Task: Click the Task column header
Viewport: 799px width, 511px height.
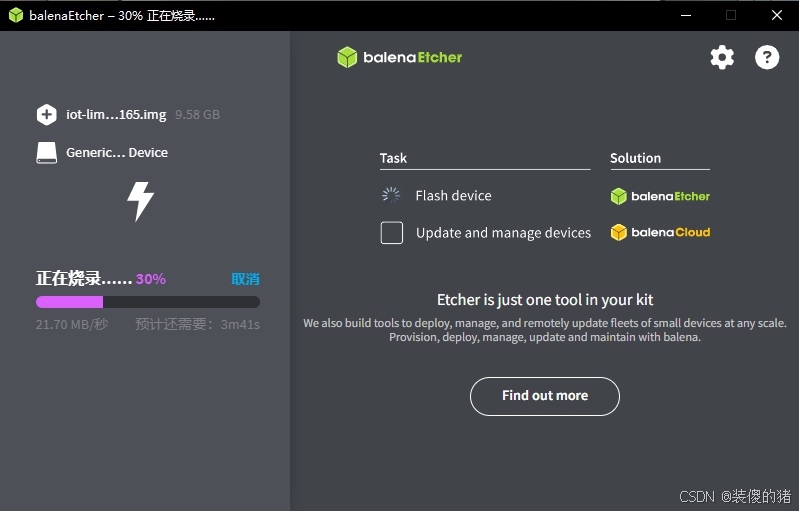Action: pyautogui.click(x=393, y=158)
